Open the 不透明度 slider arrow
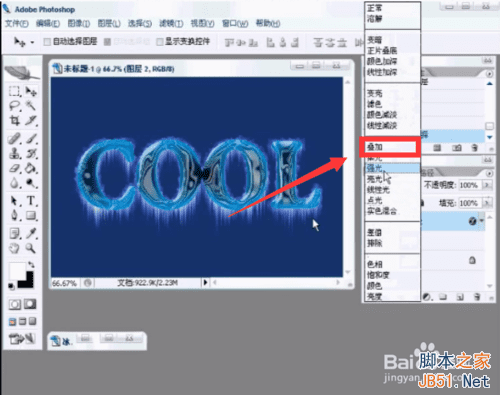This screenshot has height=395, width=500. coord(487,185)
